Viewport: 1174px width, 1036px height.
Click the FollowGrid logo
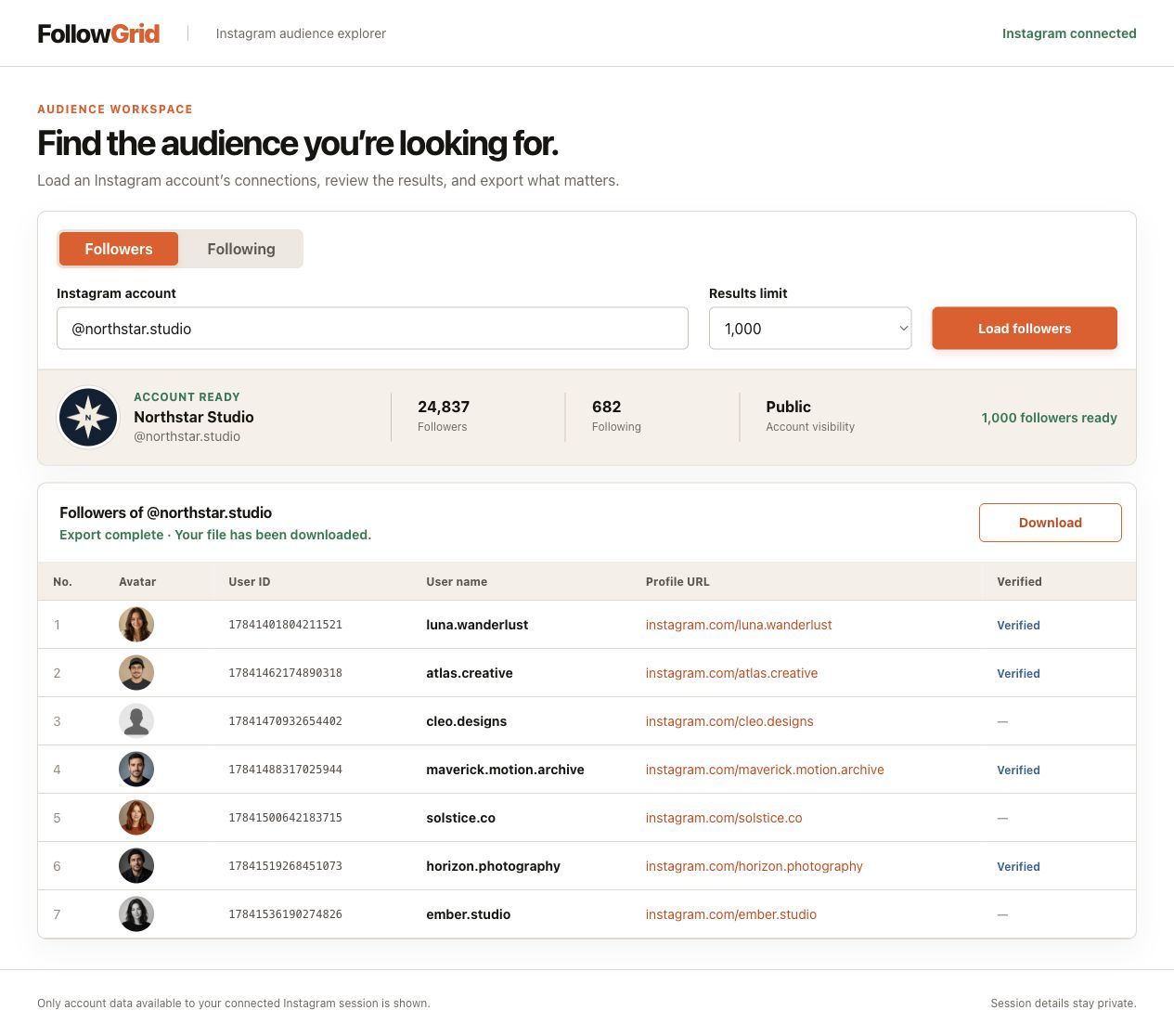(x=98, y=33)
